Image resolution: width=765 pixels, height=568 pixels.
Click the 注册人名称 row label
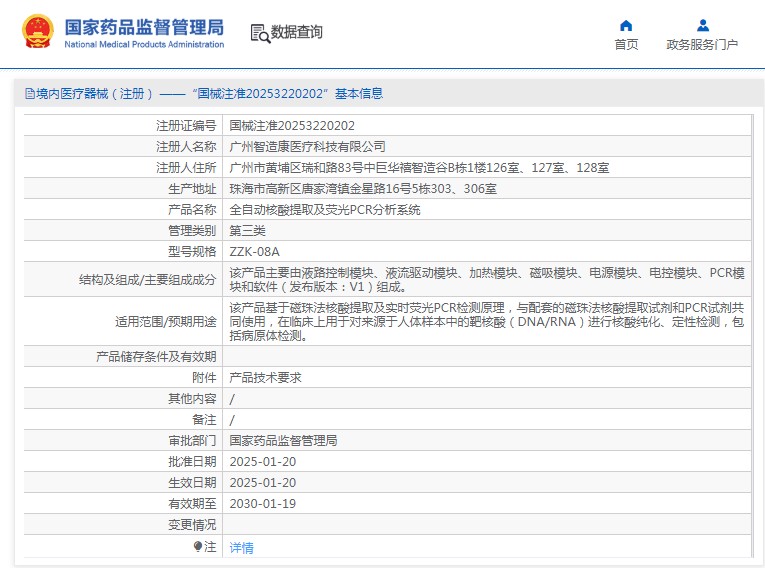point(186,147)
